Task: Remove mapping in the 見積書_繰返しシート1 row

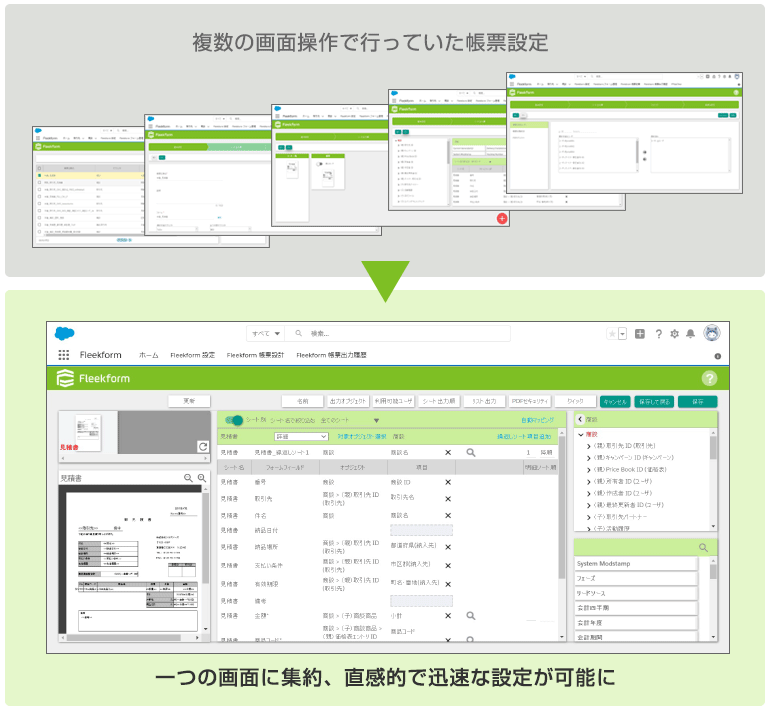Action: 448,452
